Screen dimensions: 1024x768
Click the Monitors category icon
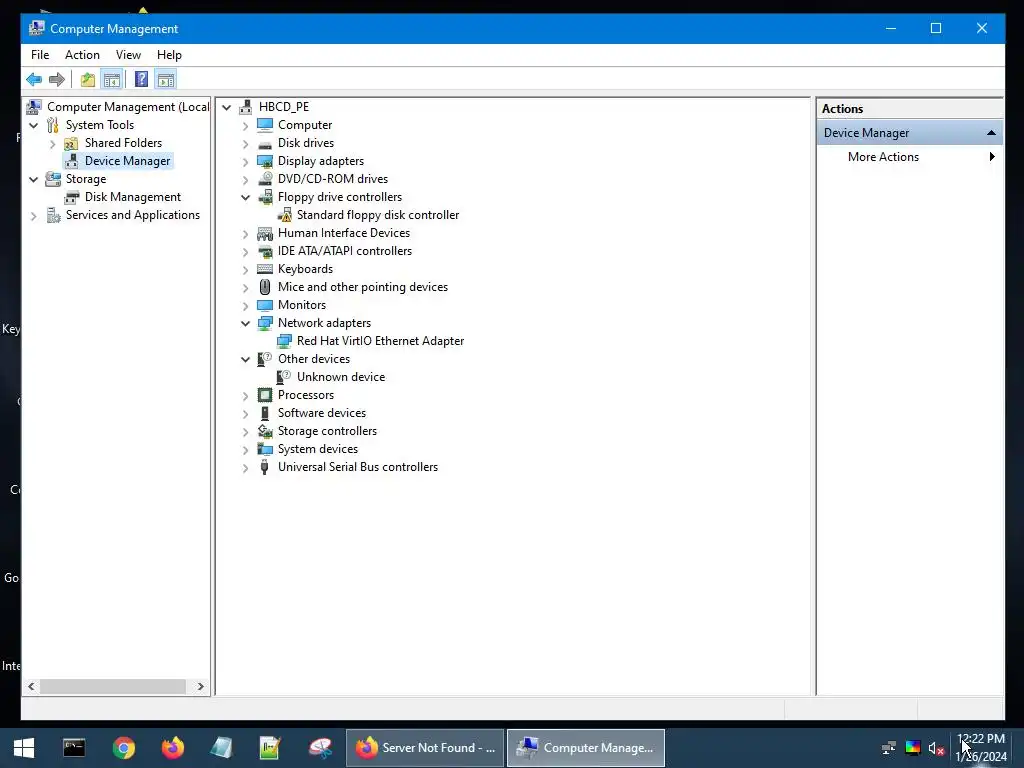pos(264,305)
